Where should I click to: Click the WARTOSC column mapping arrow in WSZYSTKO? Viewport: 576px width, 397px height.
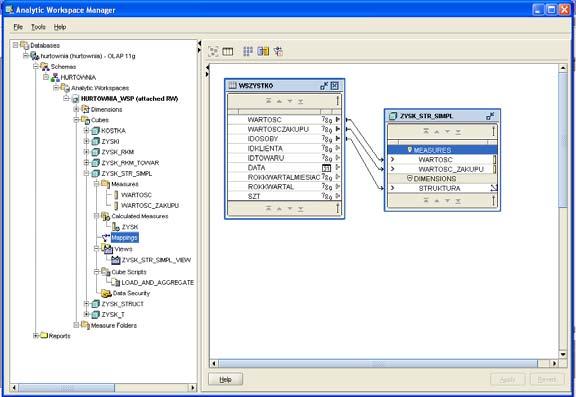point(338,119)
